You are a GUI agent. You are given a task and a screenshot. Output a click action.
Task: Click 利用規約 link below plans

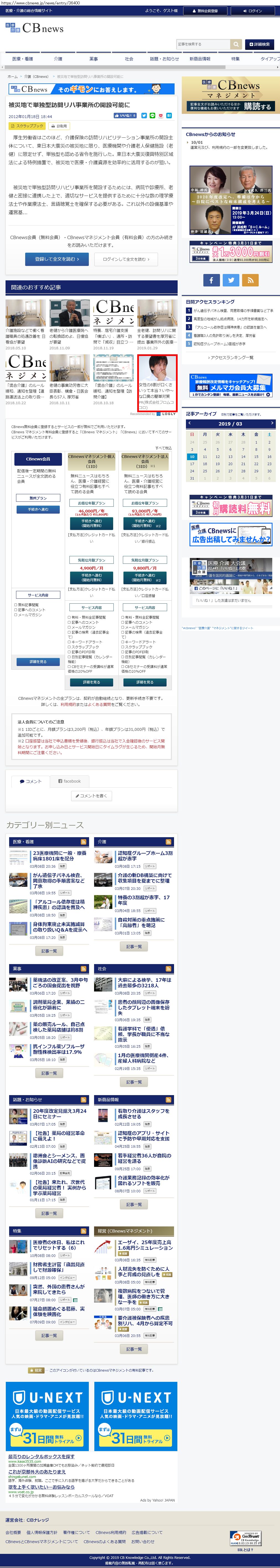(x=68, y=704)
